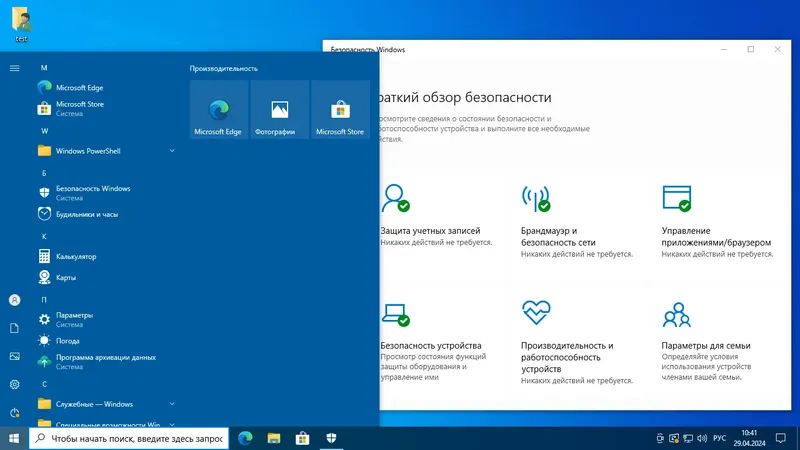Image resolution: width=800 pixels, height=450 pixels.
Task: Open the clock and date flyout
Action: click(x=749, y=438)
